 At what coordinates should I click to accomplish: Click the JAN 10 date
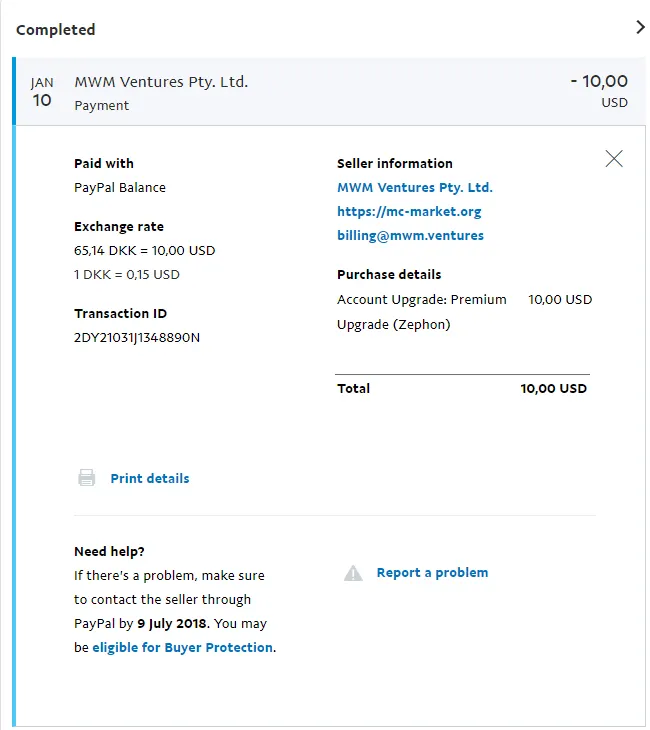click(42, 92)
